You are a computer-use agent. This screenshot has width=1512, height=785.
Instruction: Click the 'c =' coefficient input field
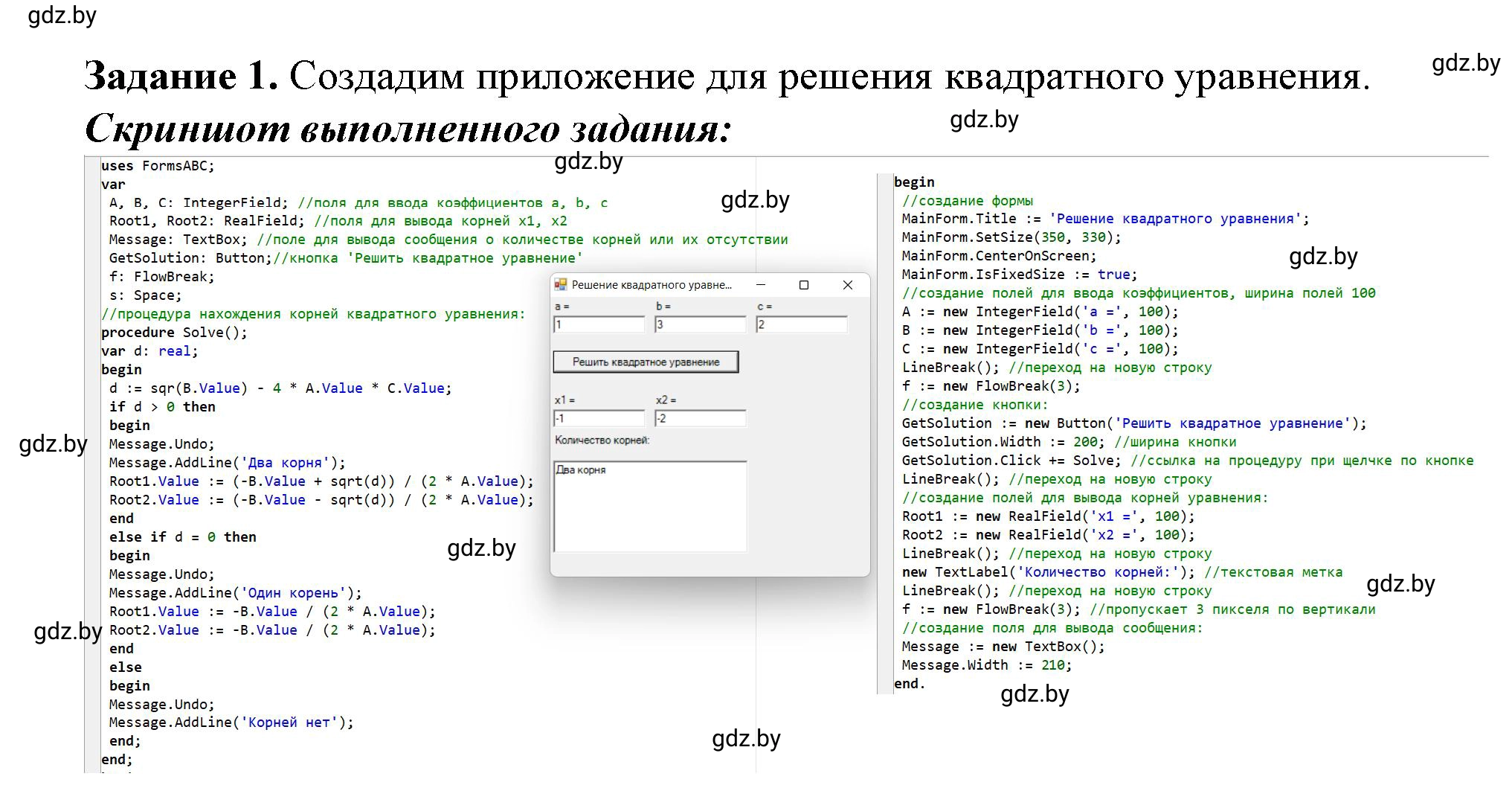(802, 324)
